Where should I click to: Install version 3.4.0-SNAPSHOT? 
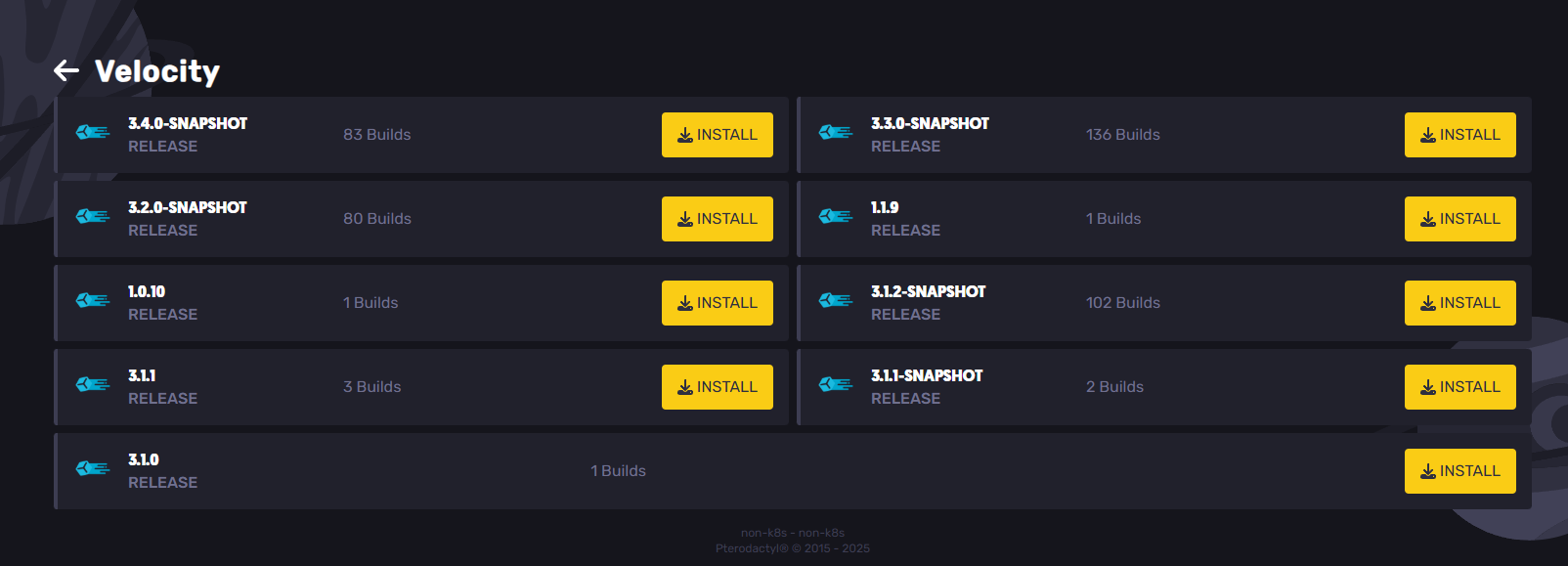point(718,135)
